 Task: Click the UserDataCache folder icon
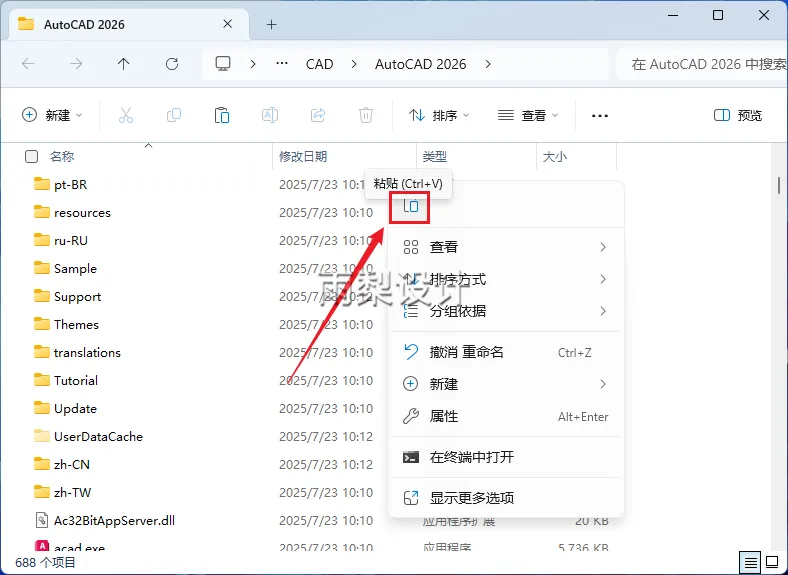click(42, 436)
